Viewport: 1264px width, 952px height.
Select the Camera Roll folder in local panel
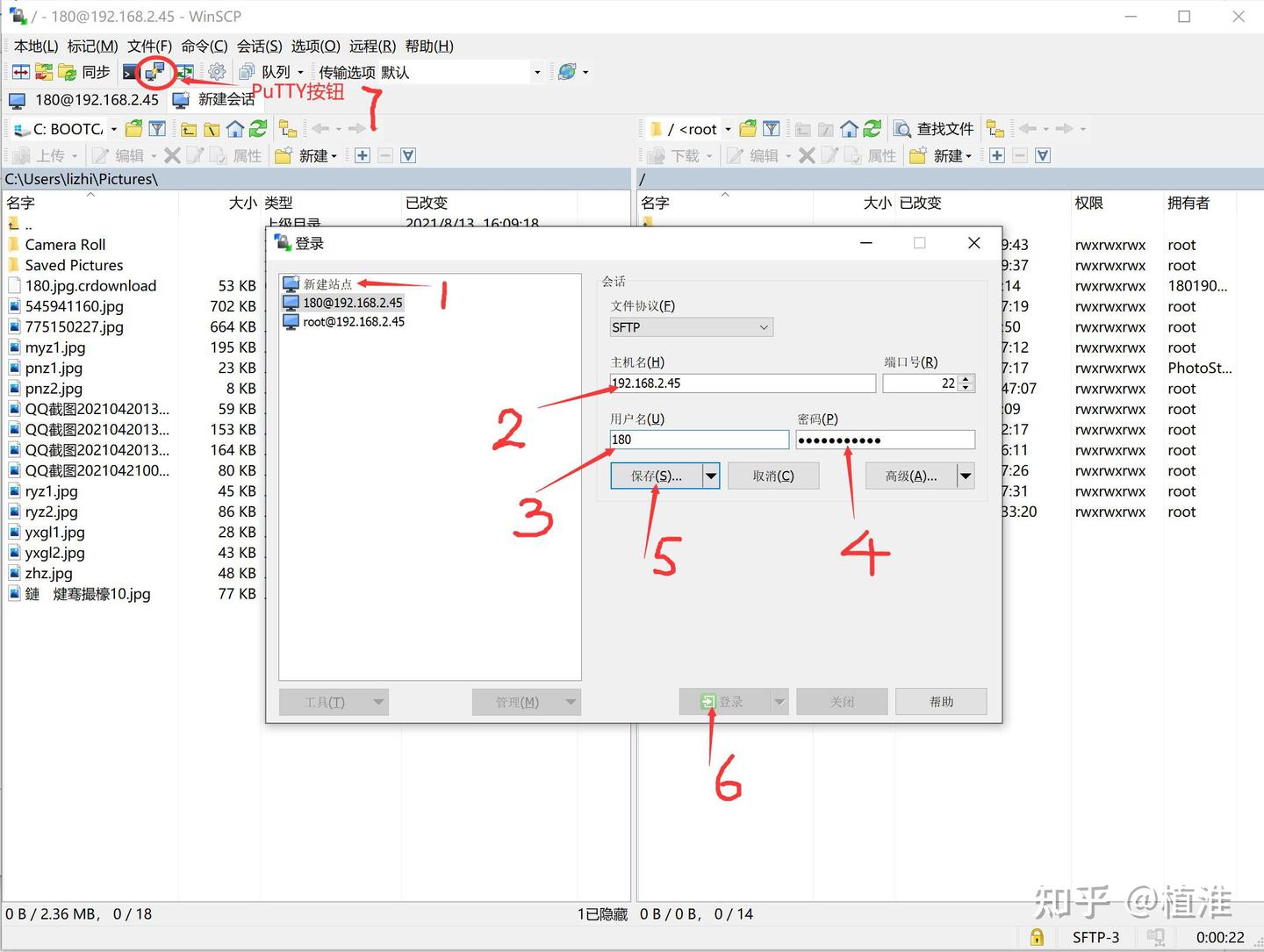pyautogui.click(x=65, y=245)
